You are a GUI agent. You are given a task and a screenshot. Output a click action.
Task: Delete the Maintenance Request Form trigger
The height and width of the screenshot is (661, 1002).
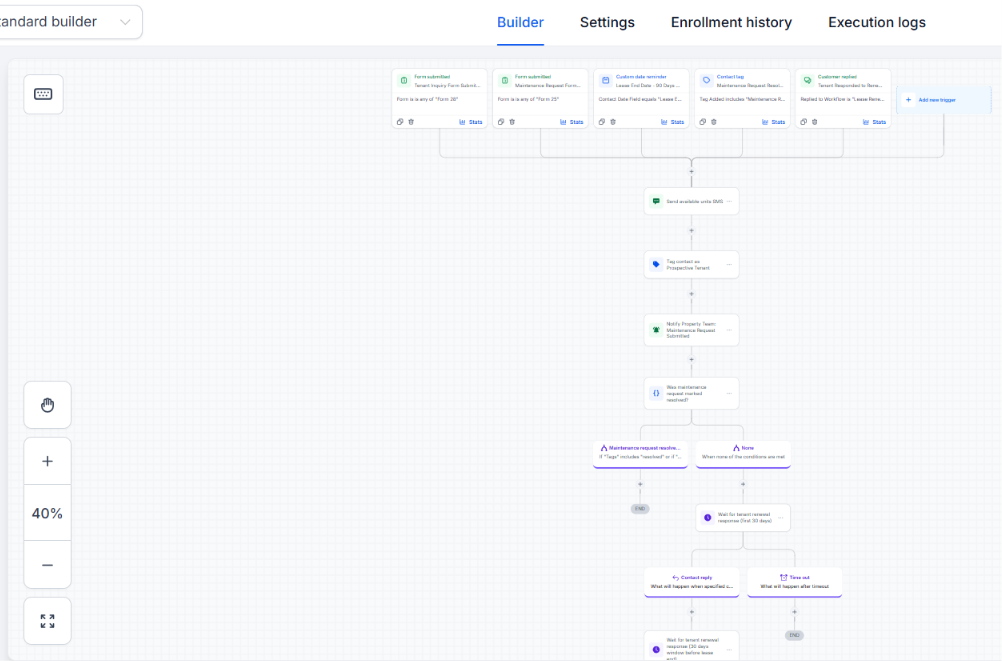click(x=512, y=121)
